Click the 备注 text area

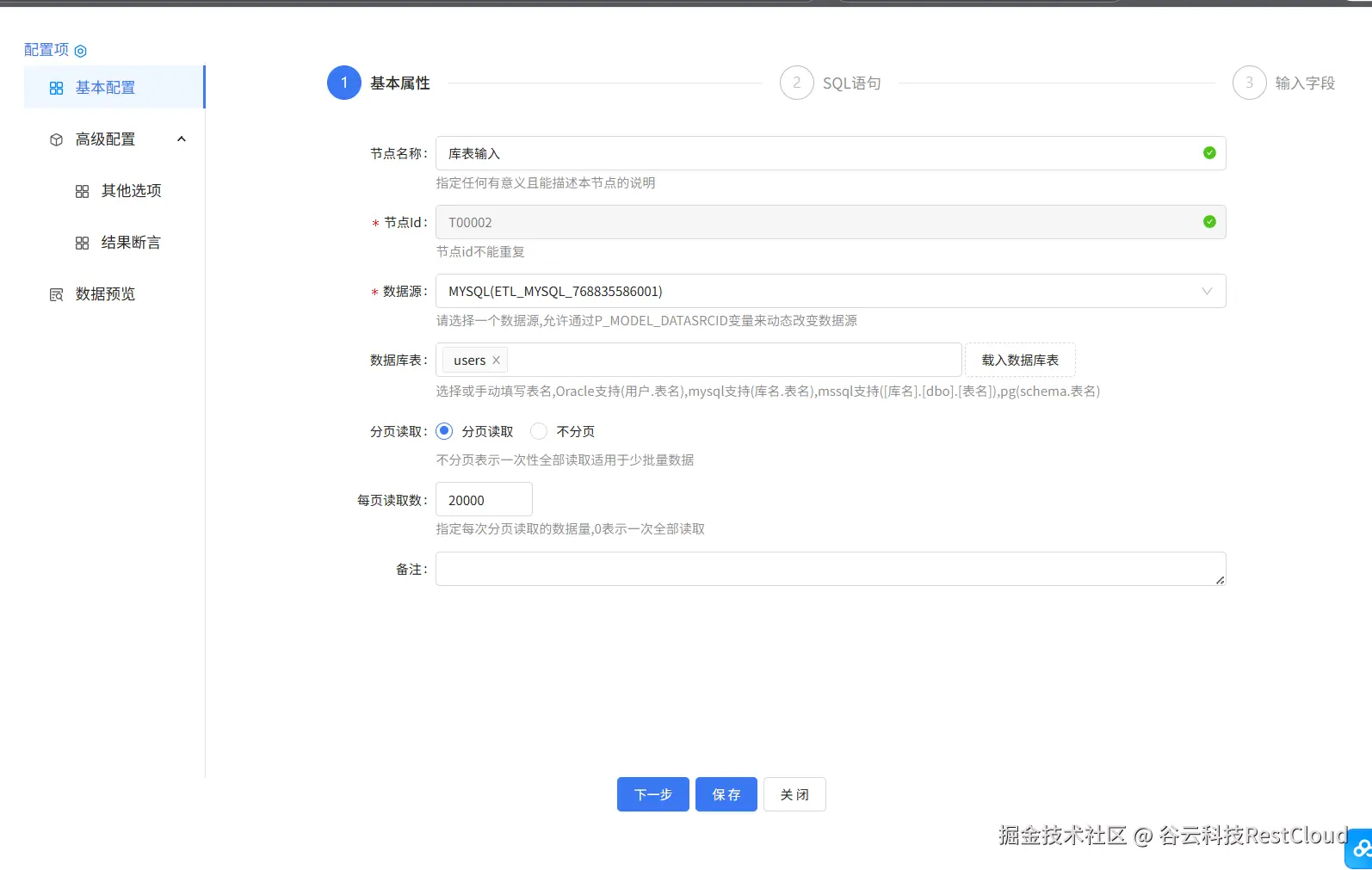pos(830,569)
